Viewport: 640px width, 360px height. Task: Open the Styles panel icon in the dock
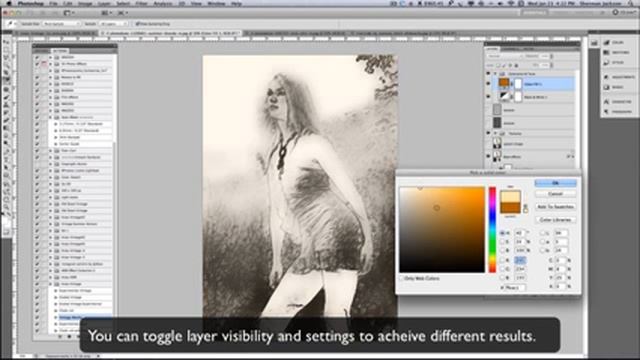[607, 62]
